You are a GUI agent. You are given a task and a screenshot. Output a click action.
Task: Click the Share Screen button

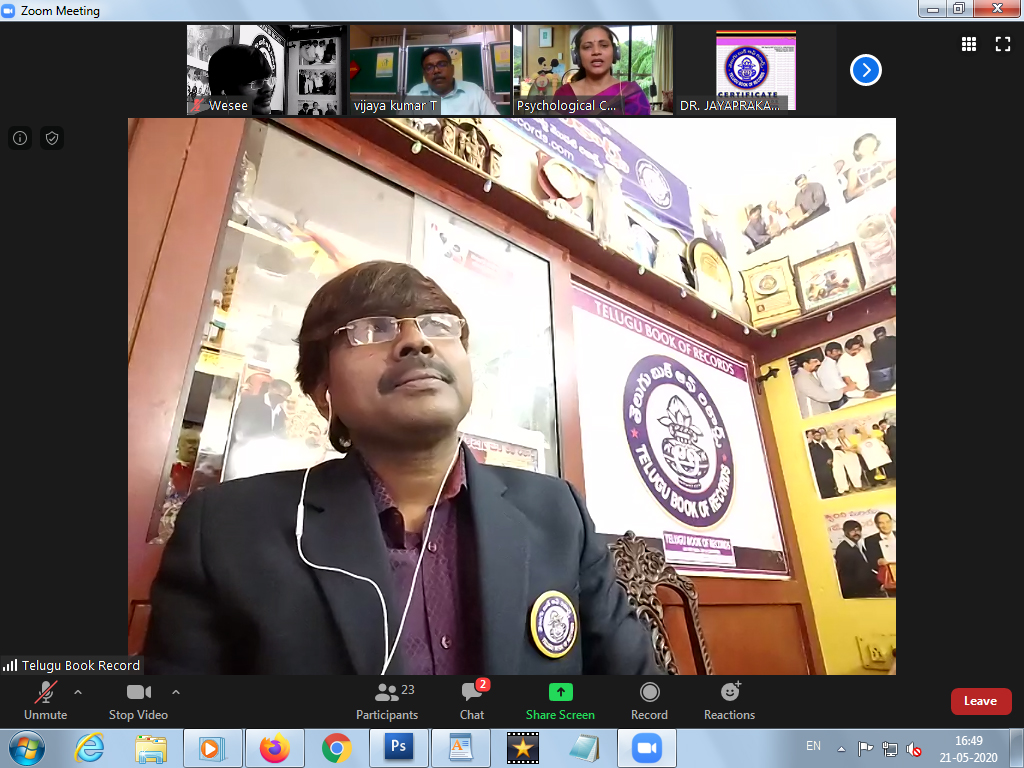pyautogui.click(x=560, y=700)
